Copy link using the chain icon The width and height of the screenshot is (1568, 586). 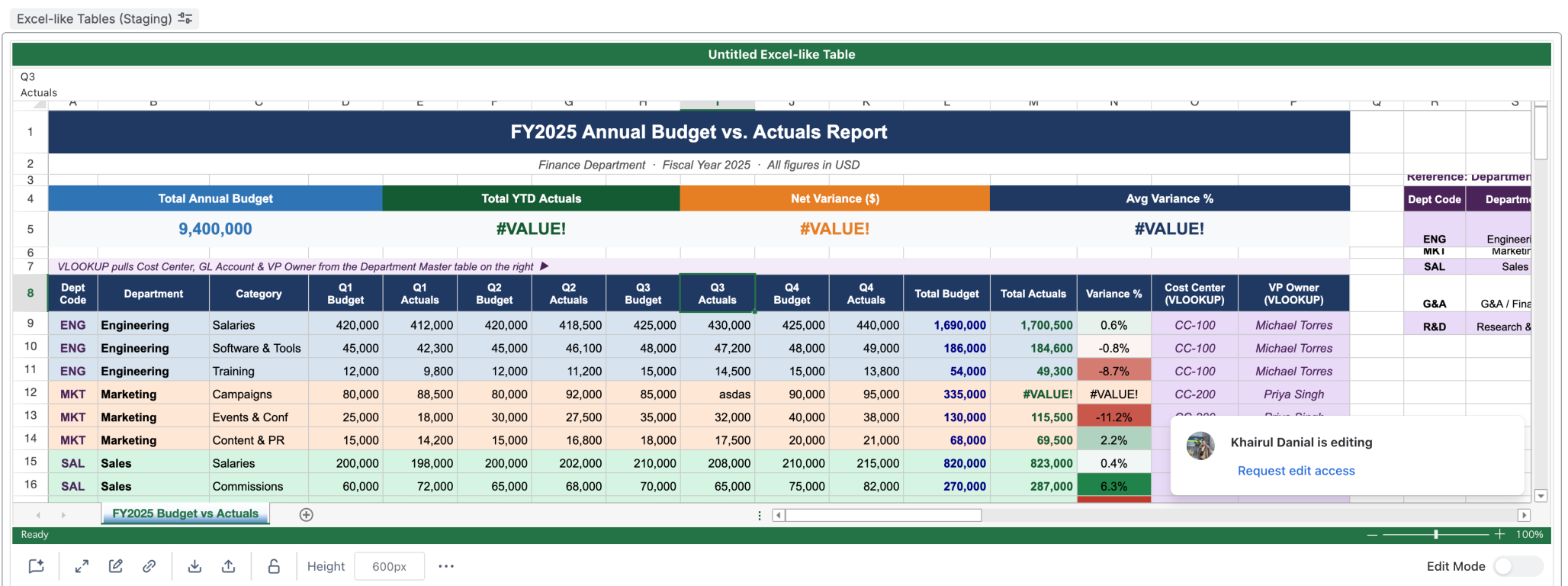[x=149, y=566]
